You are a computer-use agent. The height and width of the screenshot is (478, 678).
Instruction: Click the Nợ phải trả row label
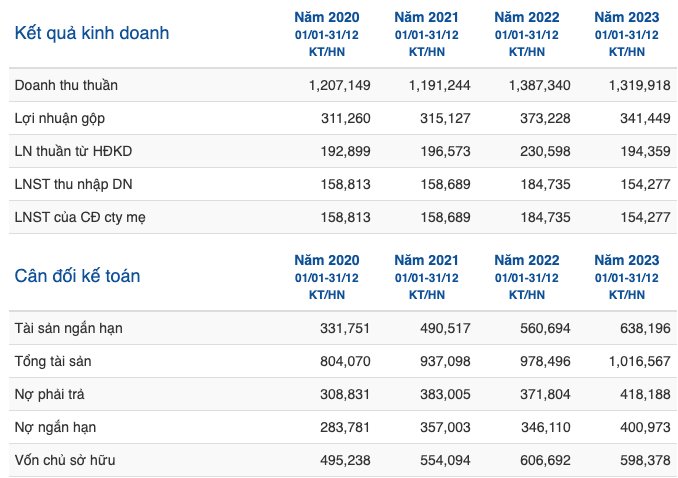(49, 395)
